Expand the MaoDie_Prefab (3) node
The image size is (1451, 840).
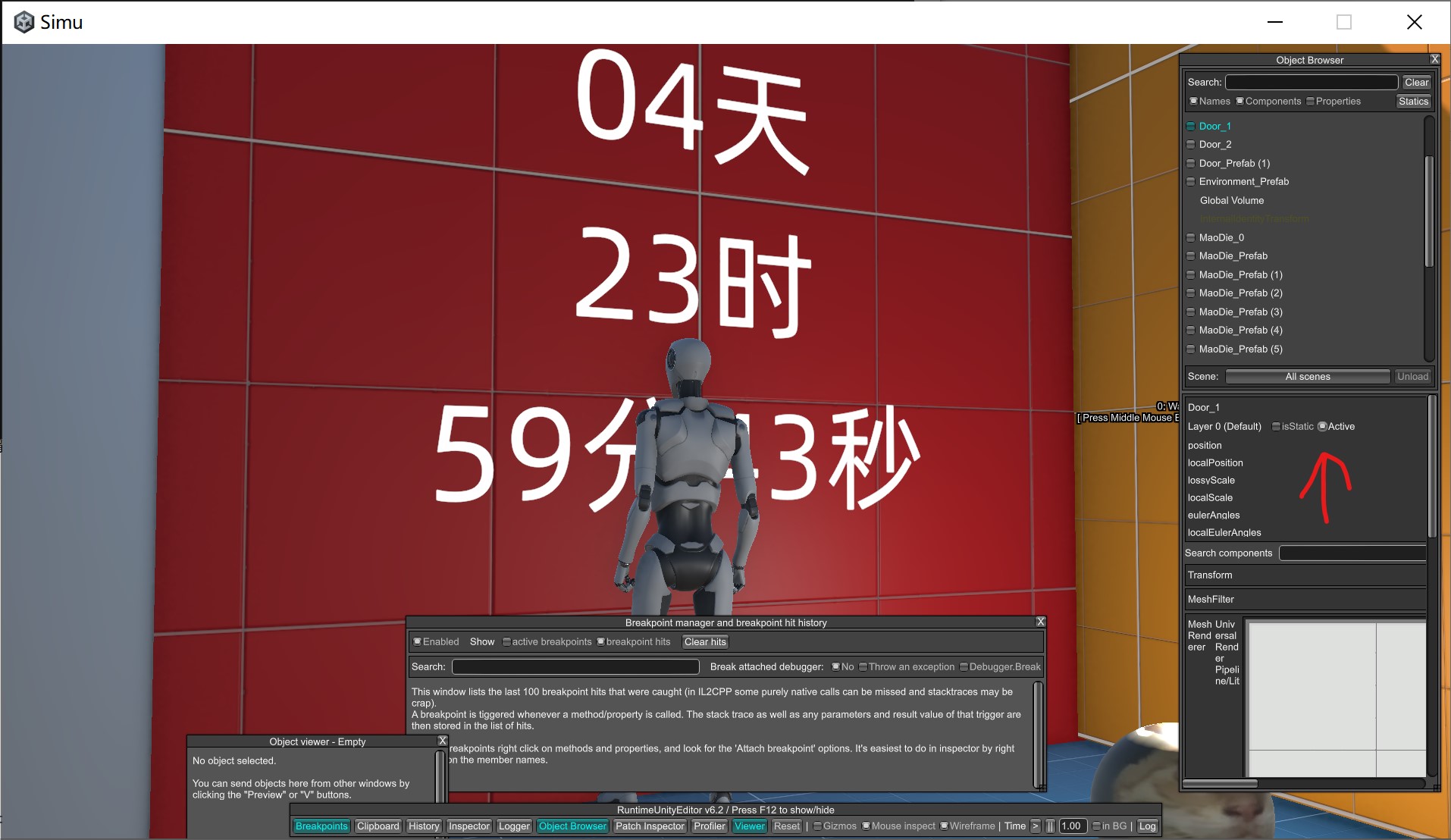[1190, 312]
